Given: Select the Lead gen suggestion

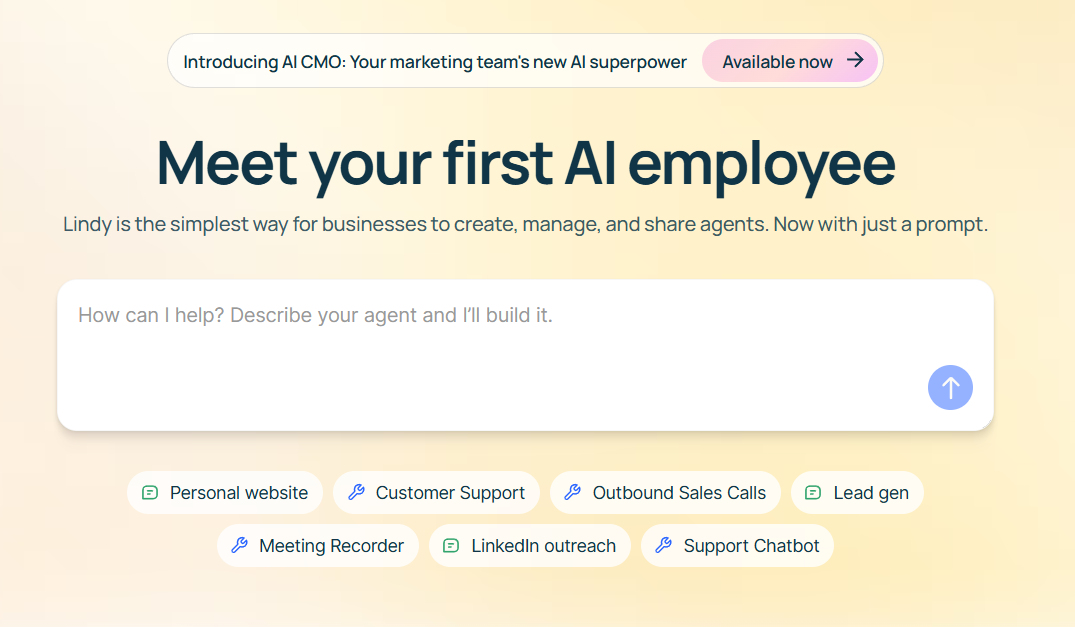Looking at the screenshot, I should (870, 493).
